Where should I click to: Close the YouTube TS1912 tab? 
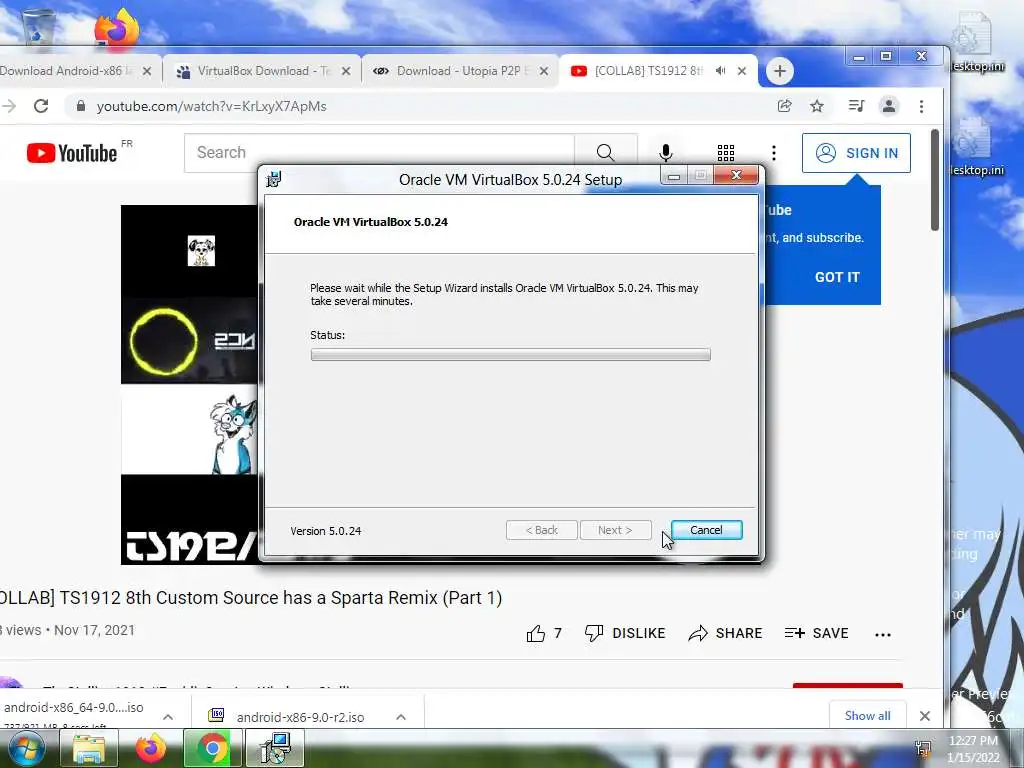pos(742,71)
